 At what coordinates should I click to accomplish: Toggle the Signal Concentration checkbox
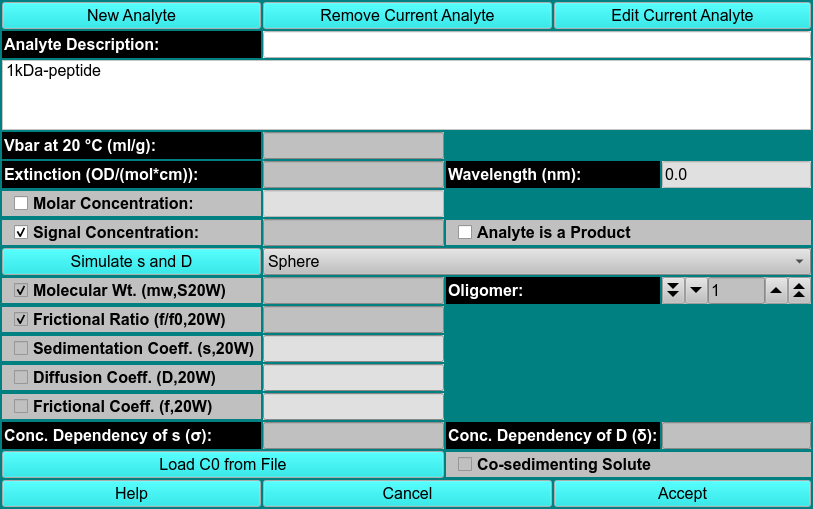coord(21,233)
